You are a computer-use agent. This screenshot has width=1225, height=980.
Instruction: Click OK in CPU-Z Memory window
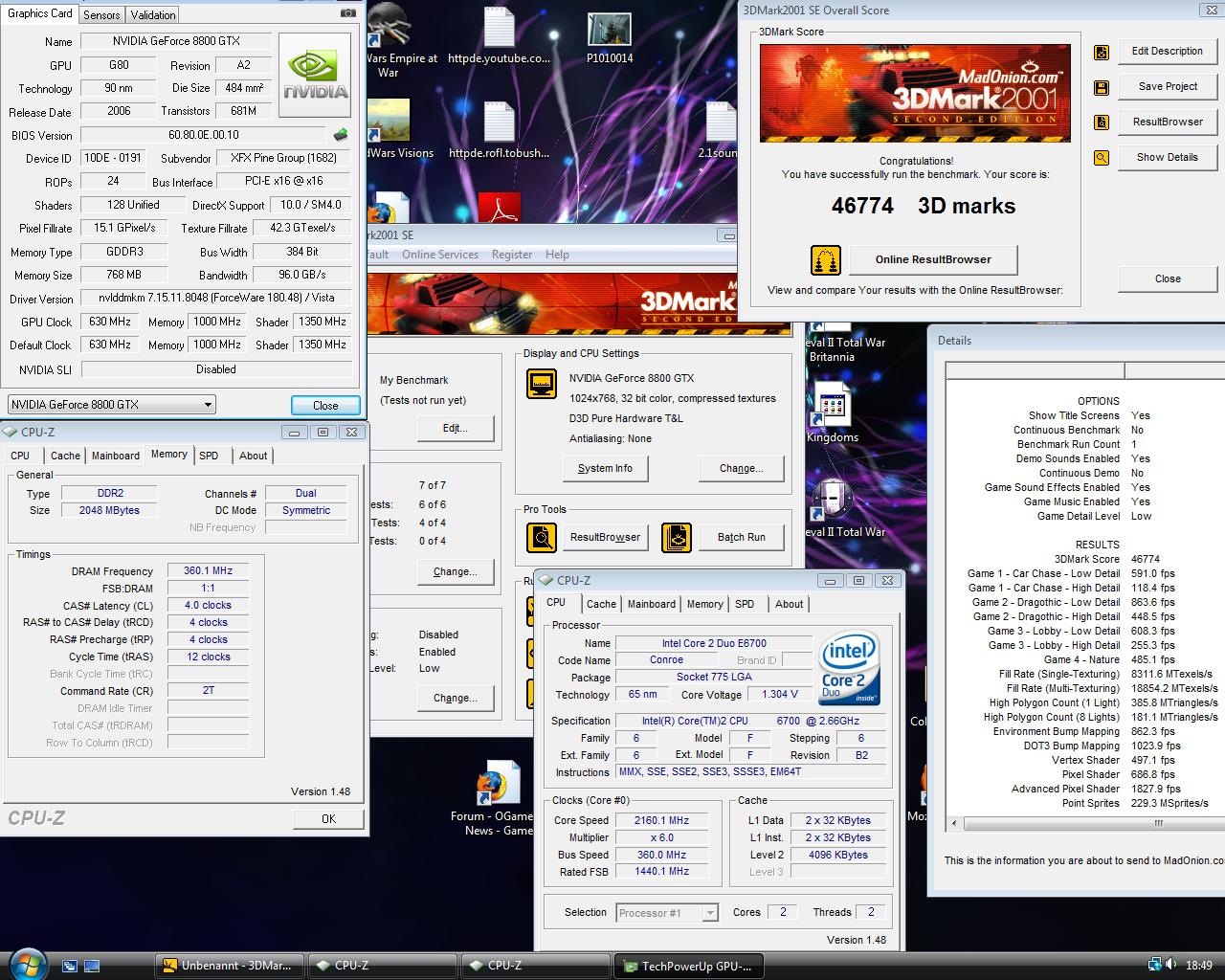[x=328, y=818]
